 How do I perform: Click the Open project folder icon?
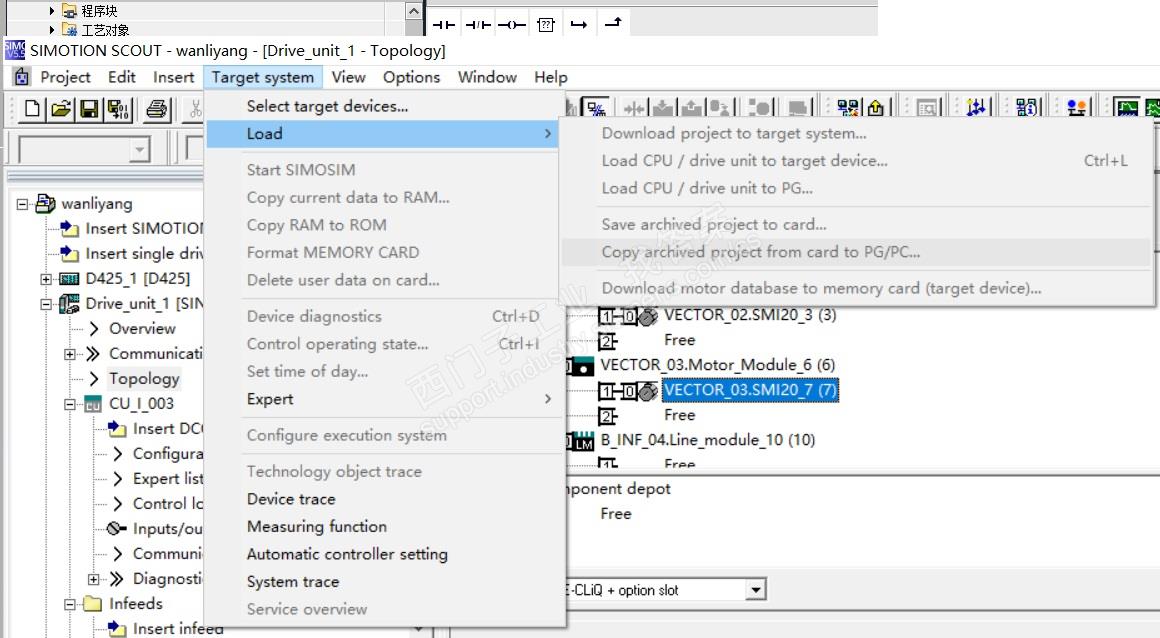tap(61, 109)
